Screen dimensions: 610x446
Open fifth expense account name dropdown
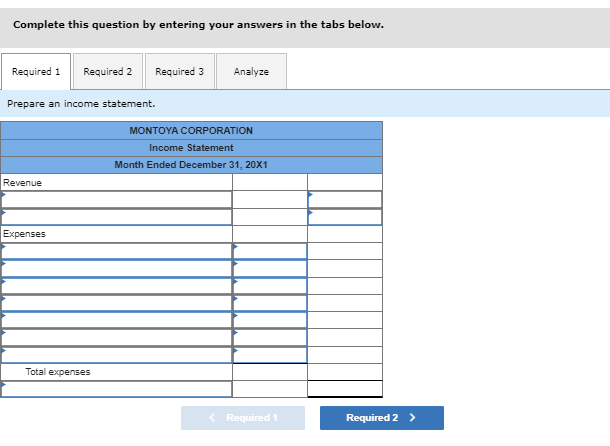pos(116,320)
